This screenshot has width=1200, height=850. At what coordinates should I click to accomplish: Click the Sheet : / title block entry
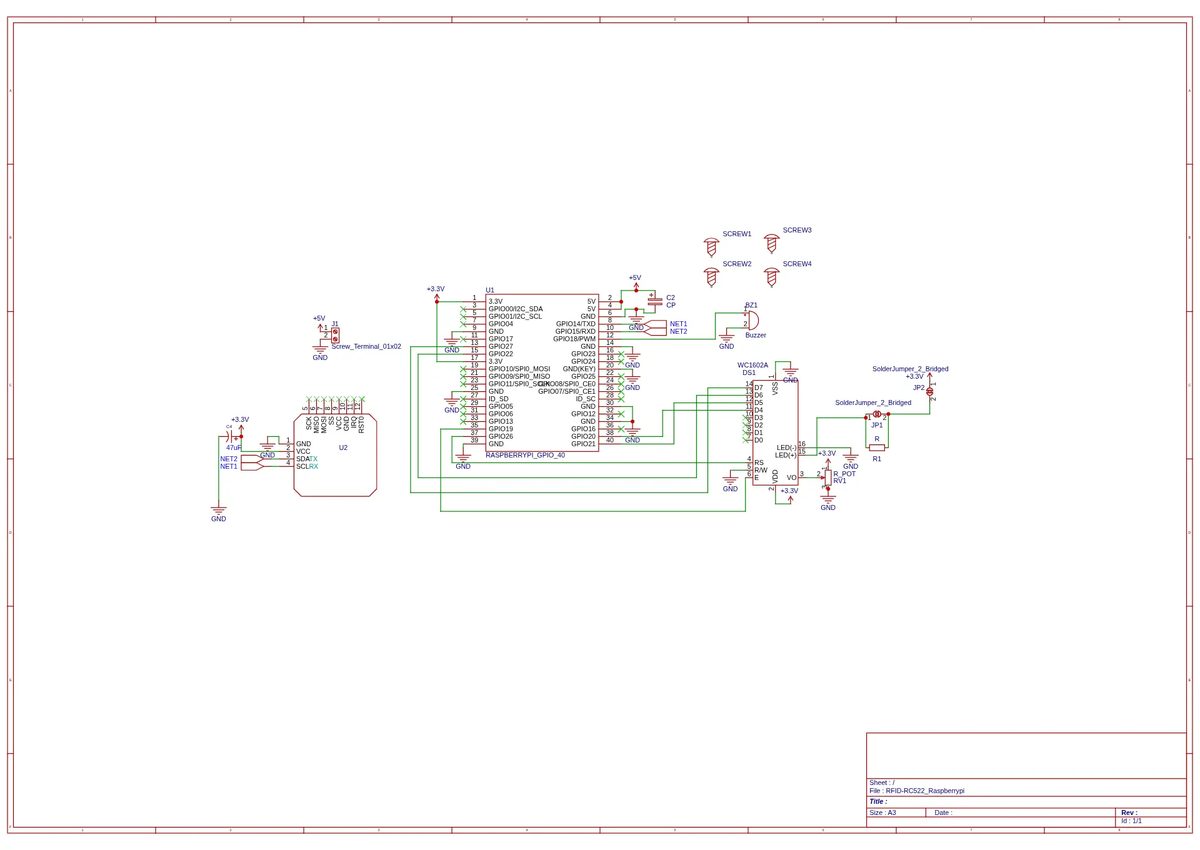point(882,782)
